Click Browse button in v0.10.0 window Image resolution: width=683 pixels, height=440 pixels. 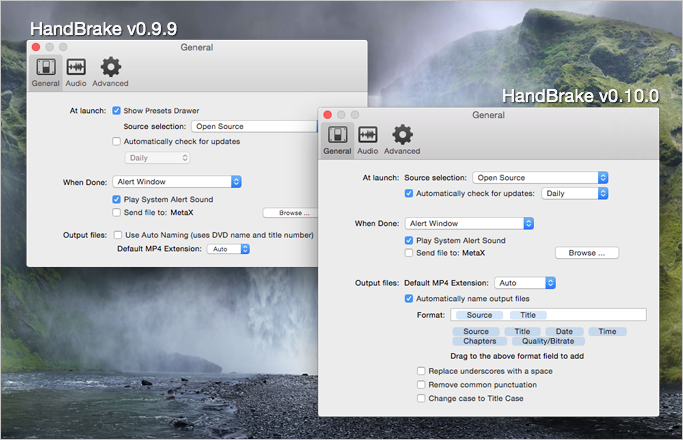[587, 253]
